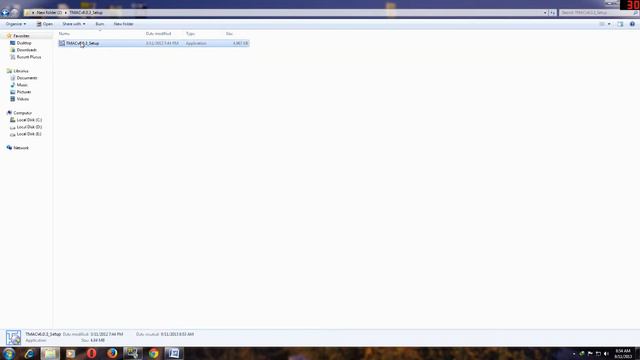The width and height of the screenshot is (640, 360).
Task: Open the Organize dropdown menu
Action: click(16, 24)
